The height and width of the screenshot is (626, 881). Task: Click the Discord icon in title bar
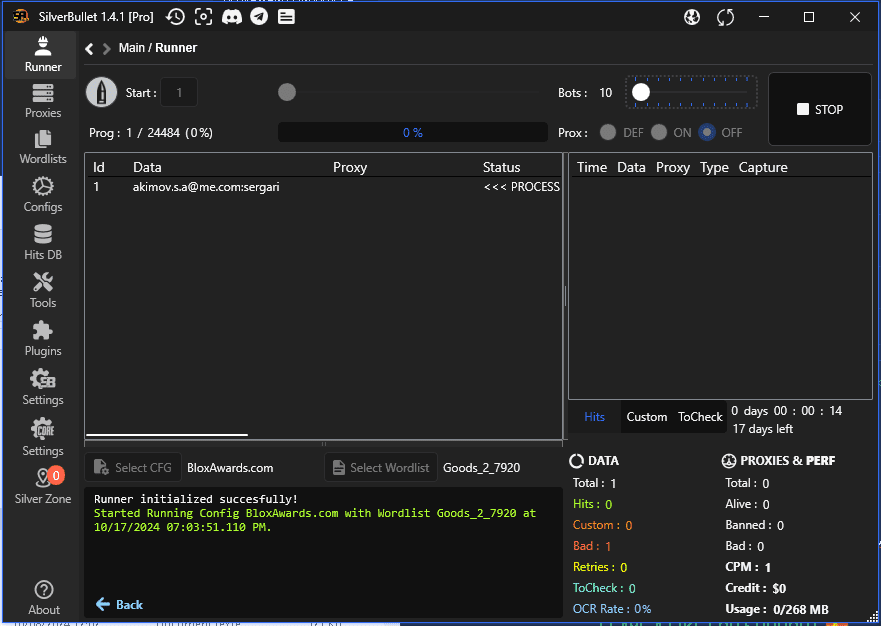tap(231, 17)
